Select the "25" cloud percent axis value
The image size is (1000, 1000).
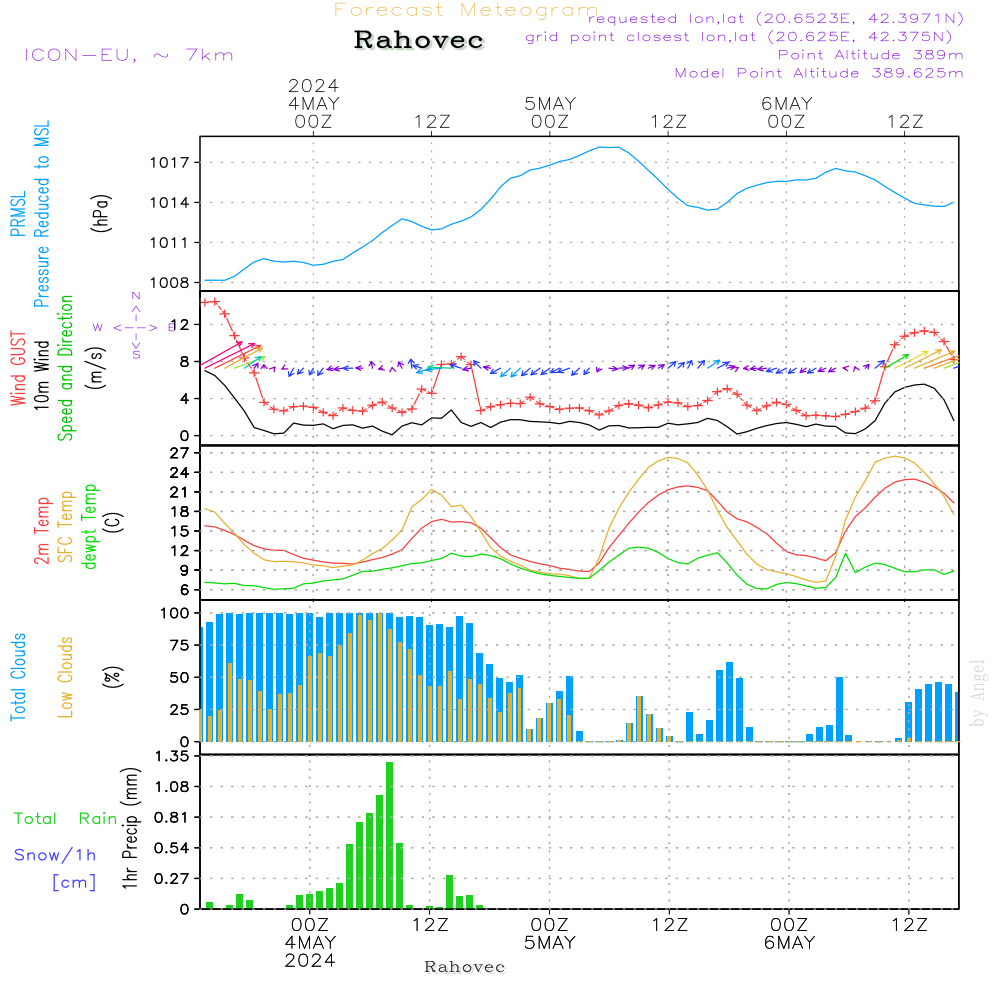click(x=180, y=710)
